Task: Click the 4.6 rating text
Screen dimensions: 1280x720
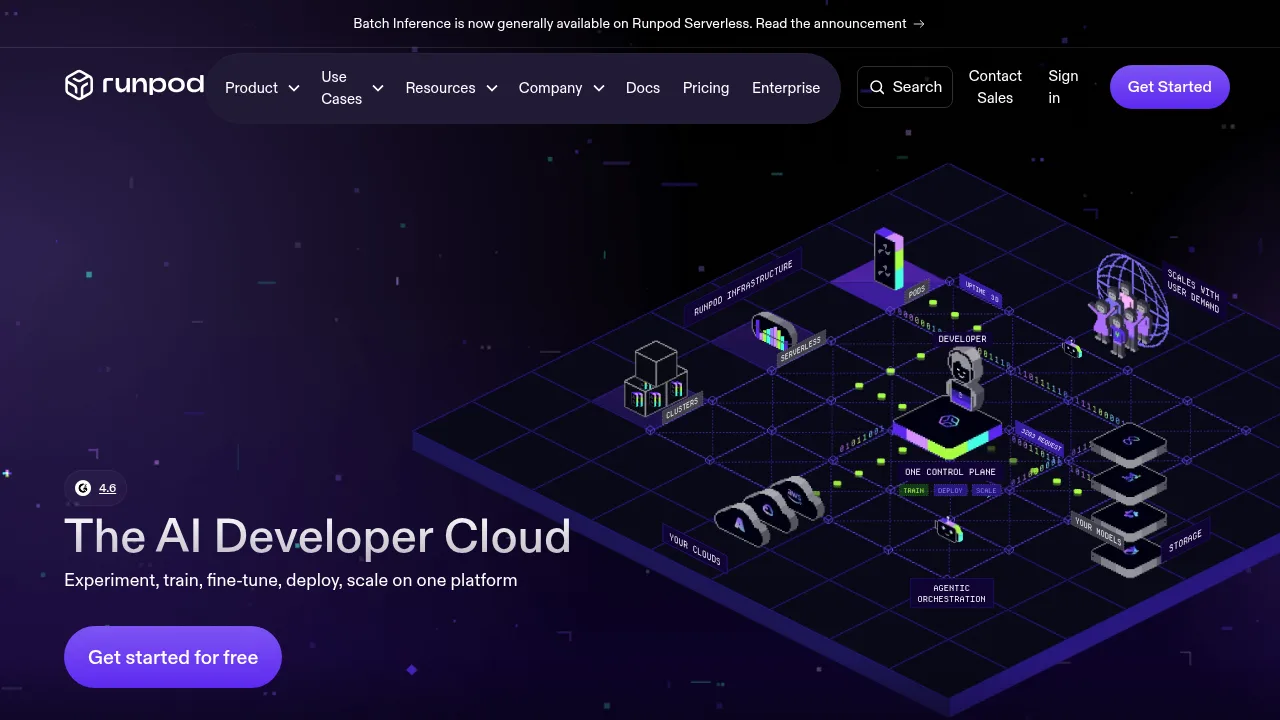Action: click(107, 488)
